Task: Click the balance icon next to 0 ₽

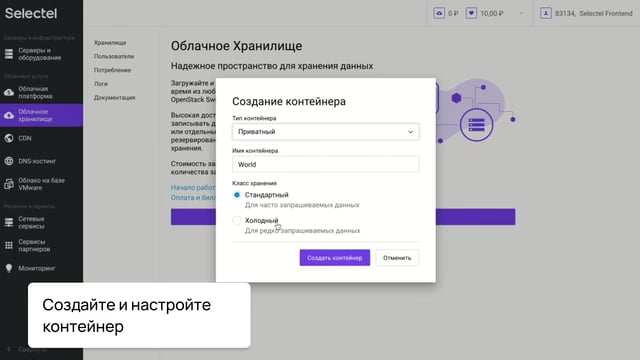Action: click(439, 13)
